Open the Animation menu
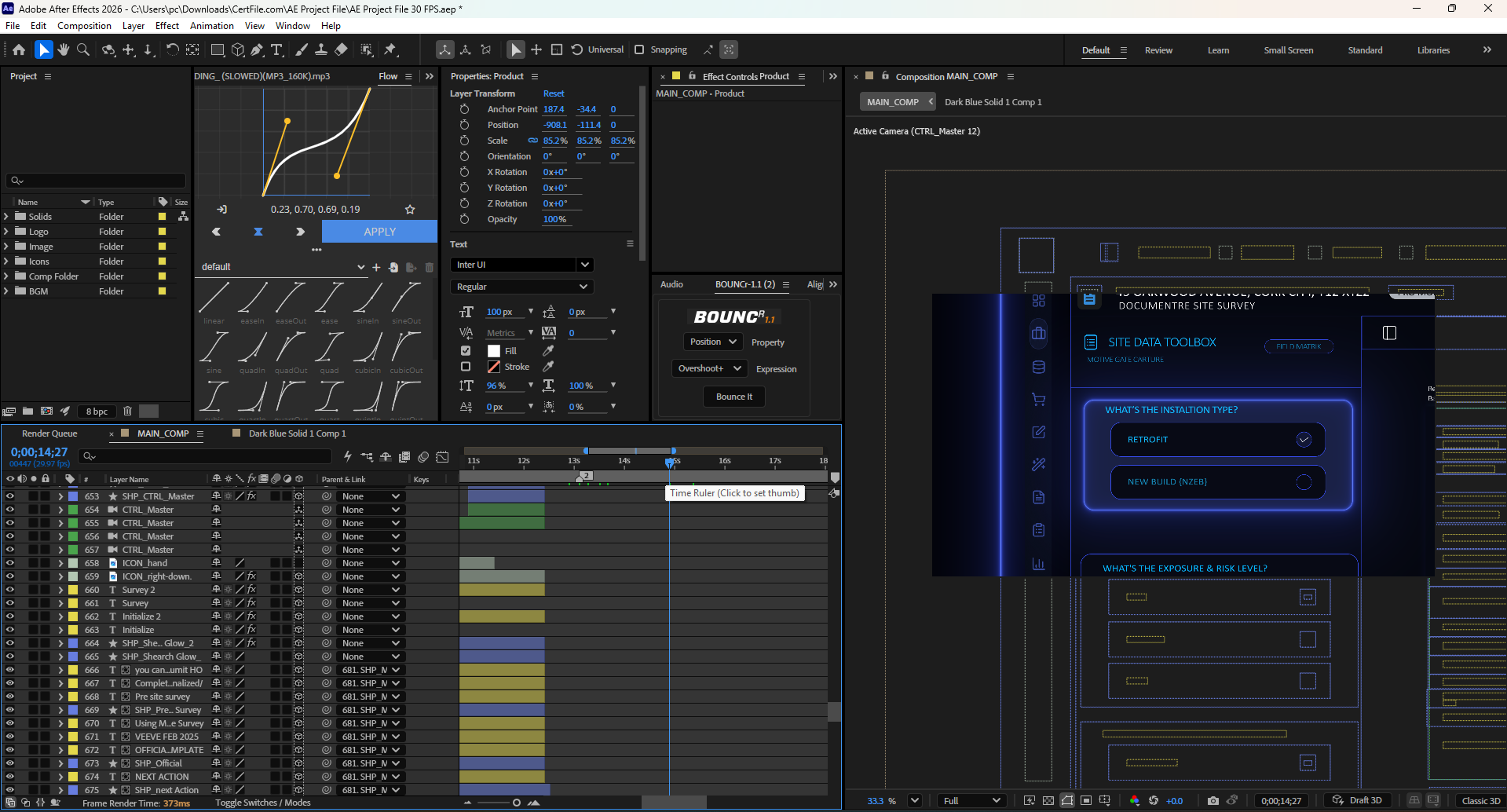The height and width of the screenshot is (812, 1507). point(212,26)
